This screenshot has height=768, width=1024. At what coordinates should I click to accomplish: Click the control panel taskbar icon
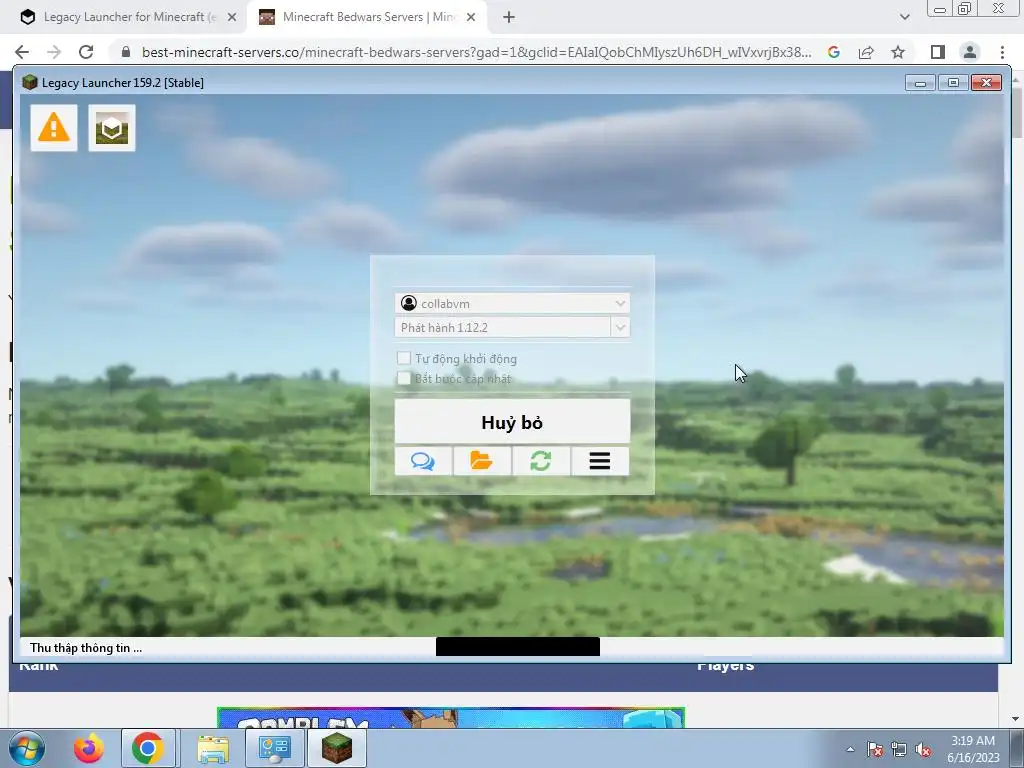coord(274,748)
